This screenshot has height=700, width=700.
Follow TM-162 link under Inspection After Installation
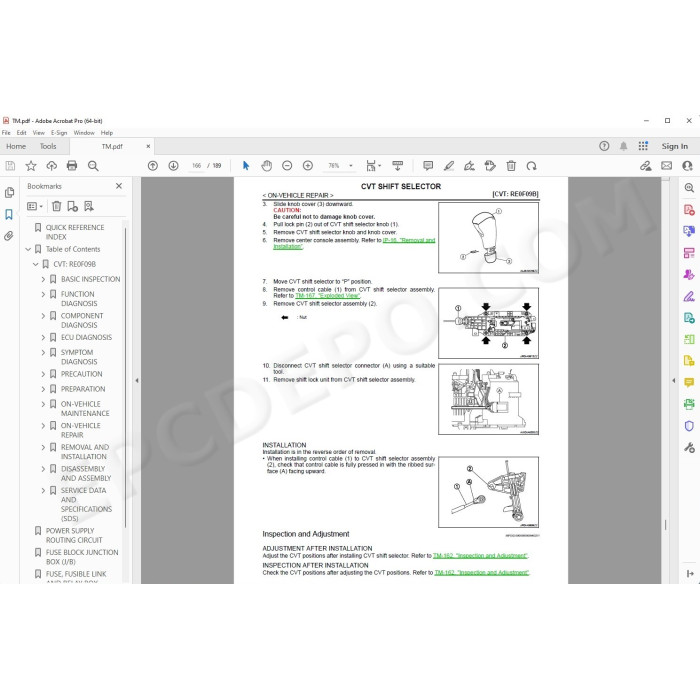481,573
